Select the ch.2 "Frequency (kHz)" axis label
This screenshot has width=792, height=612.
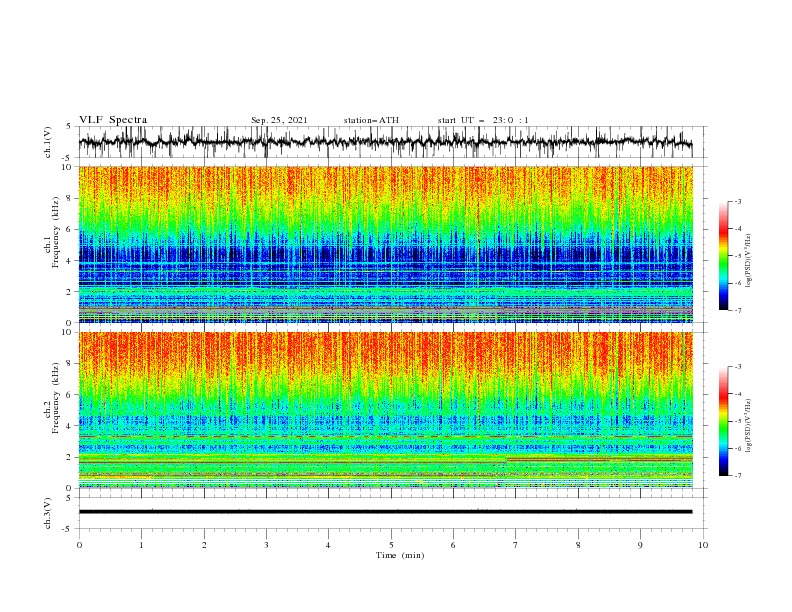pos(56,398)
